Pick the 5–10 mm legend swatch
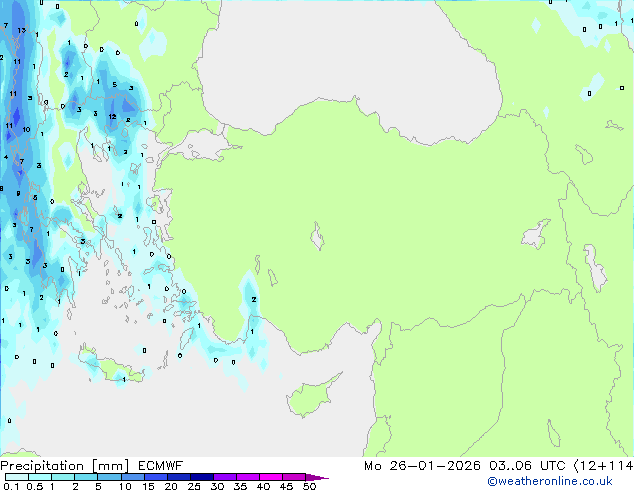 (110, 477)
